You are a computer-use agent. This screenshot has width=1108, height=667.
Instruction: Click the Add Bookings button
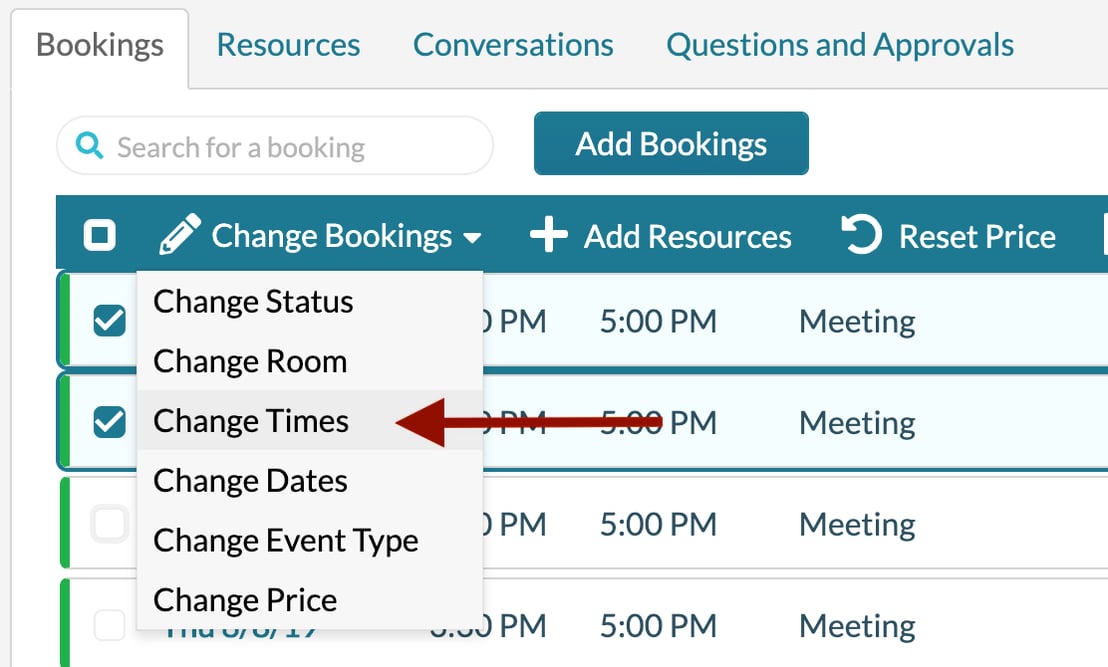[x=670, y=143]
